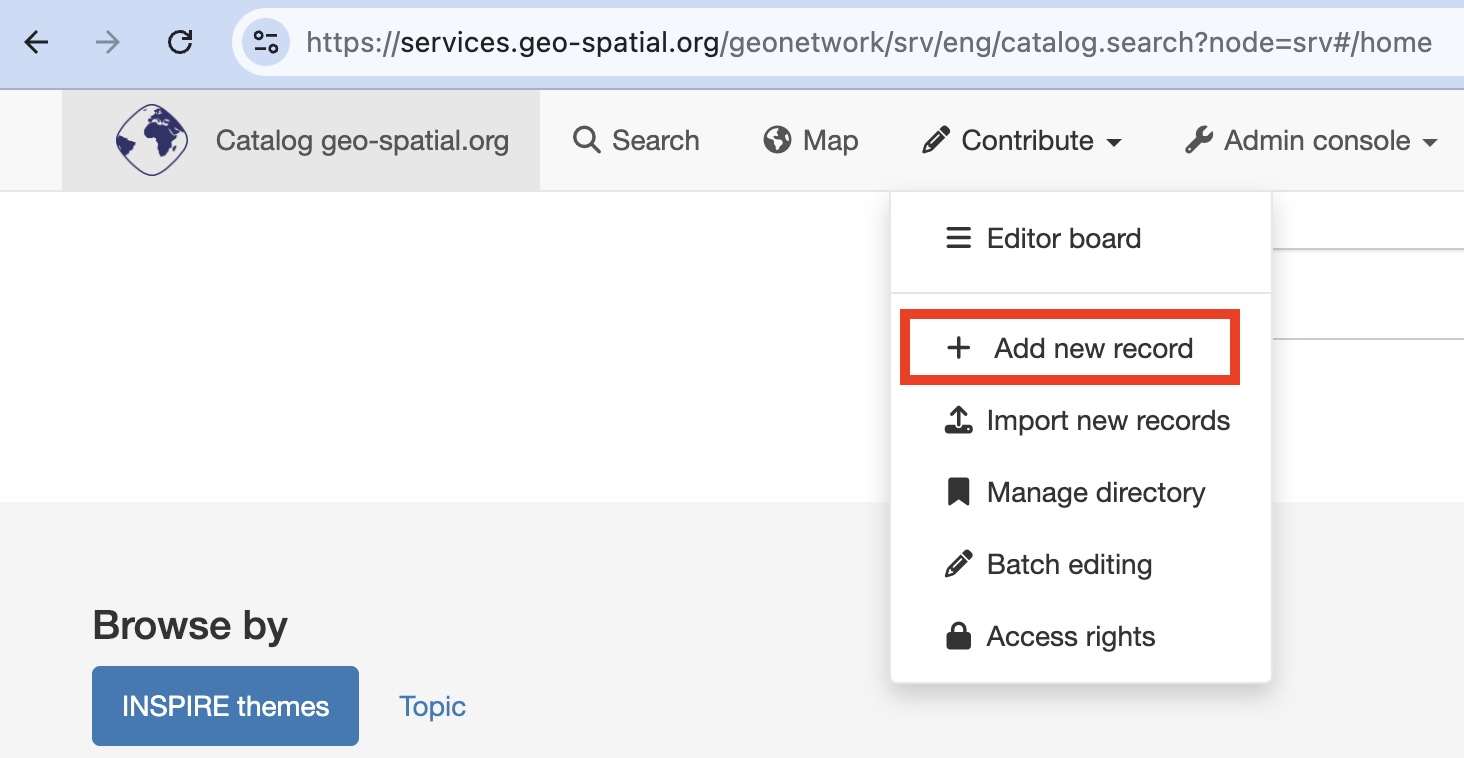Image resolution: width=1464 pixels, height=758 pixels.
Task: Open site information icon in address bar
Action: point(266,42)
